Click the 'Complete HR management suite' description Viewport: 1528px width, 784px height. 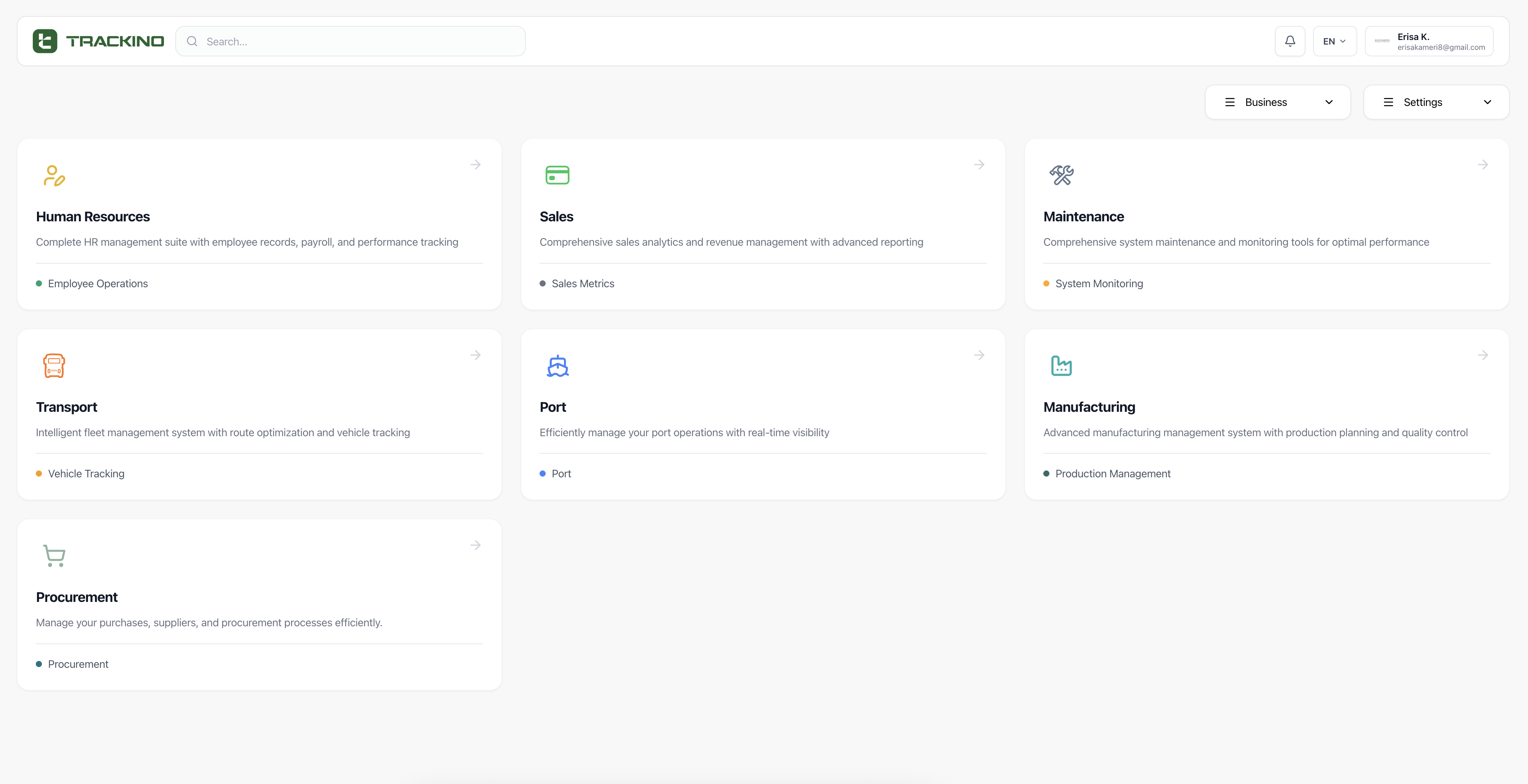[247, 242]
